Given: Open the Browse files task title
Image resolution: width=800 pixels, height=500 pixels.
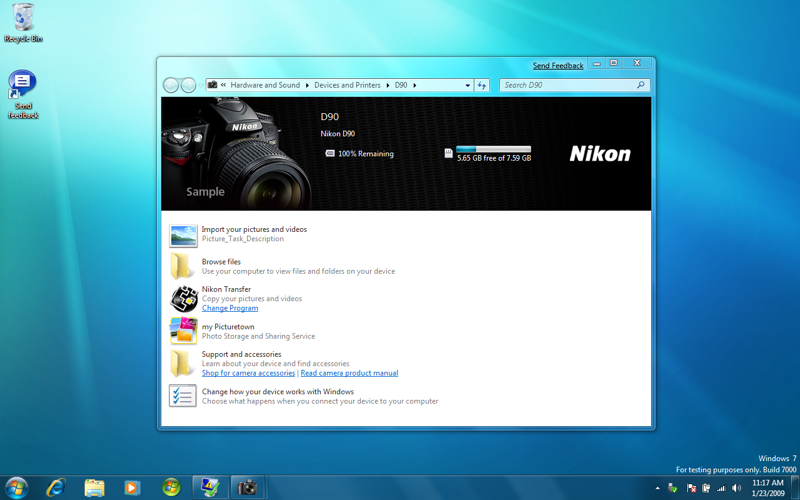Looking at the screenshot, I should [x=221, y=261].
